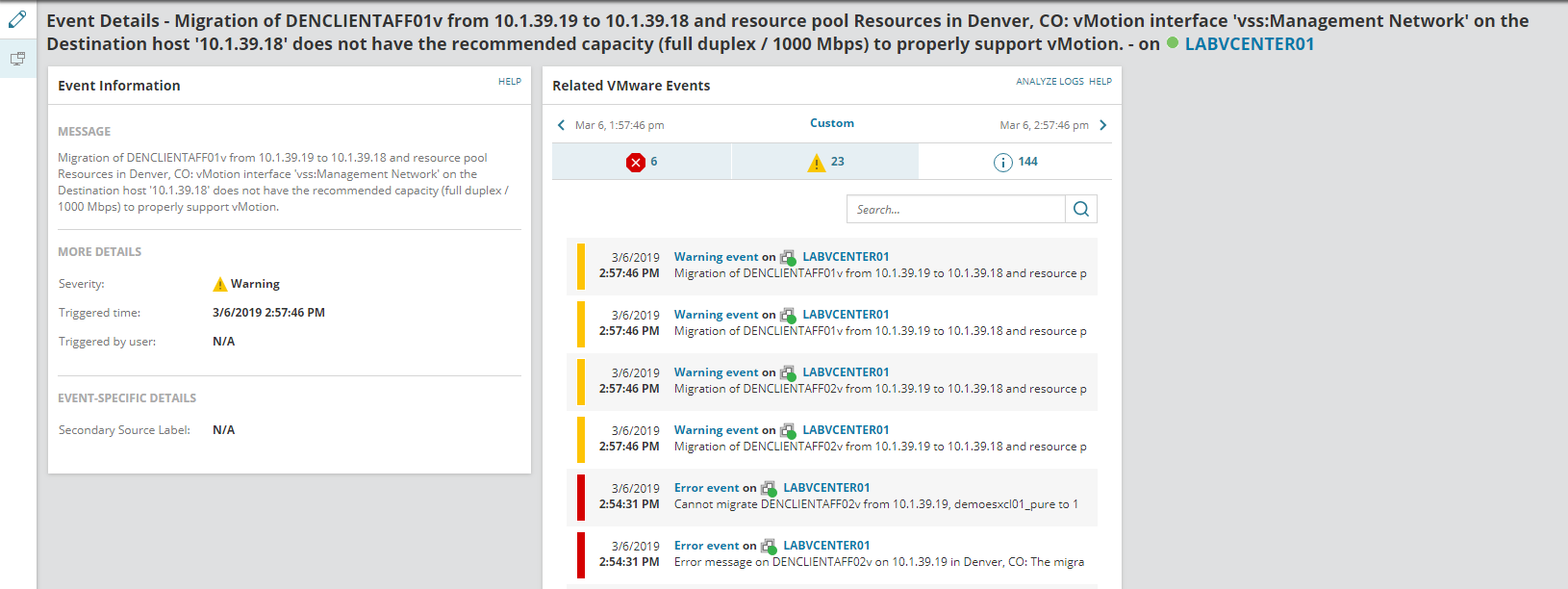Open first Warning event link for DENCLIENTAFF01v
The height and width of the screenshot is (589, 1568).
(x=717, y=257)
